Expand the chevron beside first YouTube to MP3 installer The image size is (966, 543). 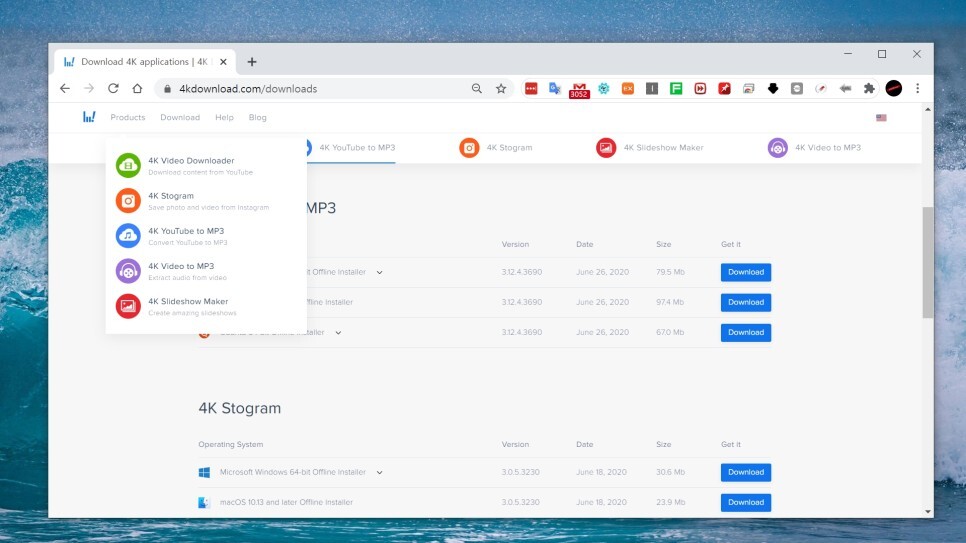pyautogui.click(x=380, y=272)
